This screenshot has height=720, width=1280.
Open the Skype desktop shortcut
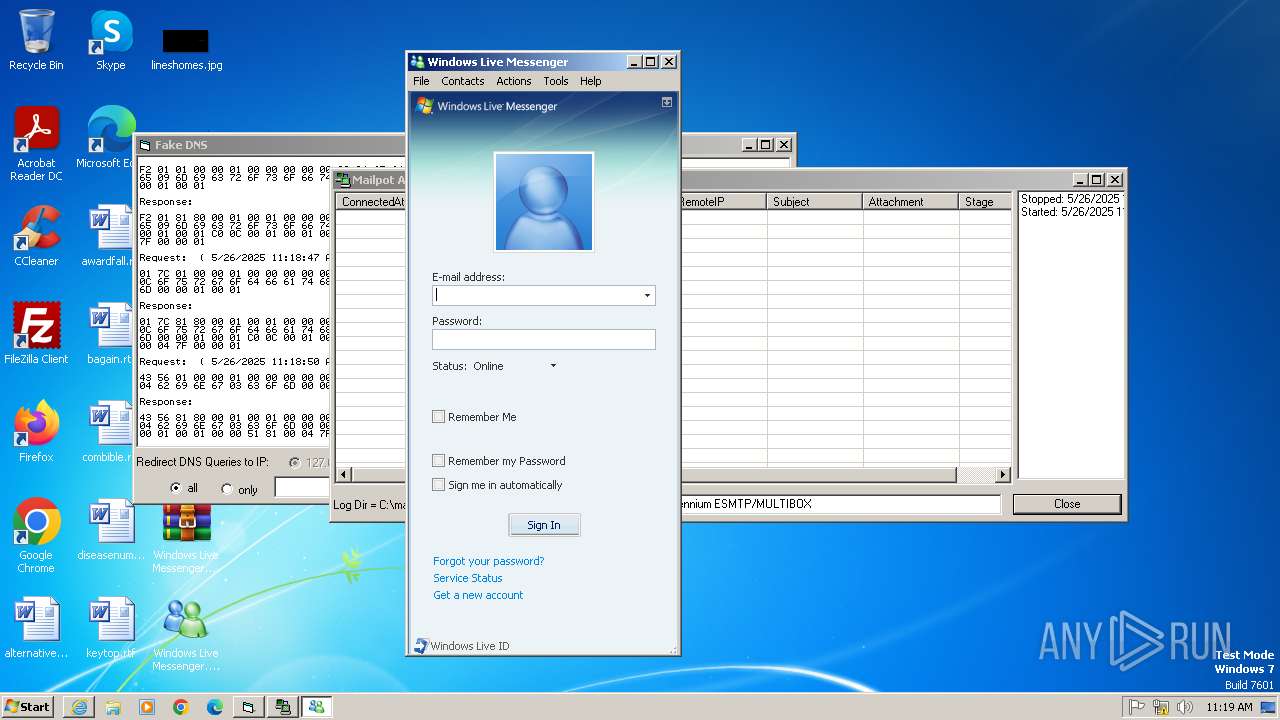110,40
